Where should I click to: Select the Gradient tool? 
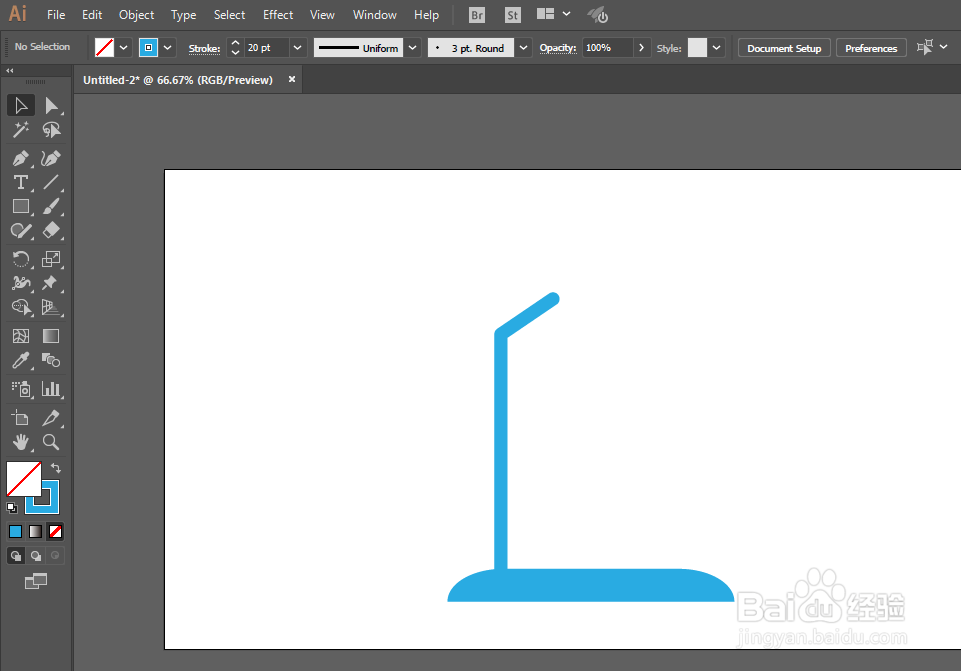click(x=51, y=336)
